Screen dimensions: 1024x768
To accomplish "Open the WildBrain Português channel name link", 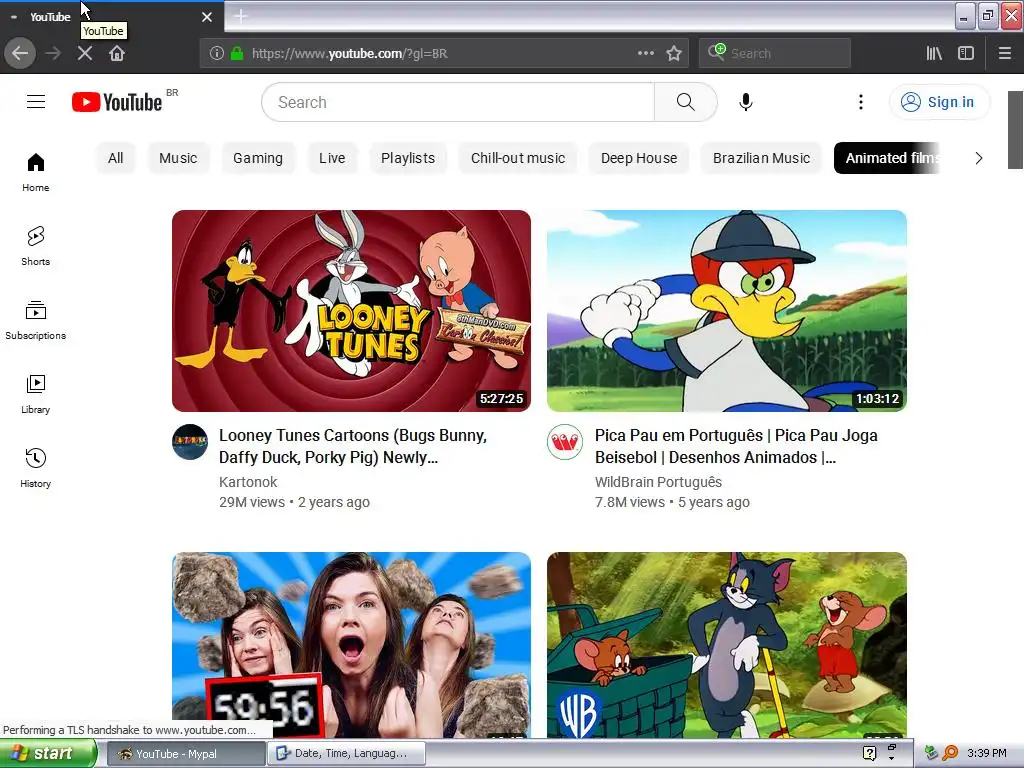I will tap(658, 482).
